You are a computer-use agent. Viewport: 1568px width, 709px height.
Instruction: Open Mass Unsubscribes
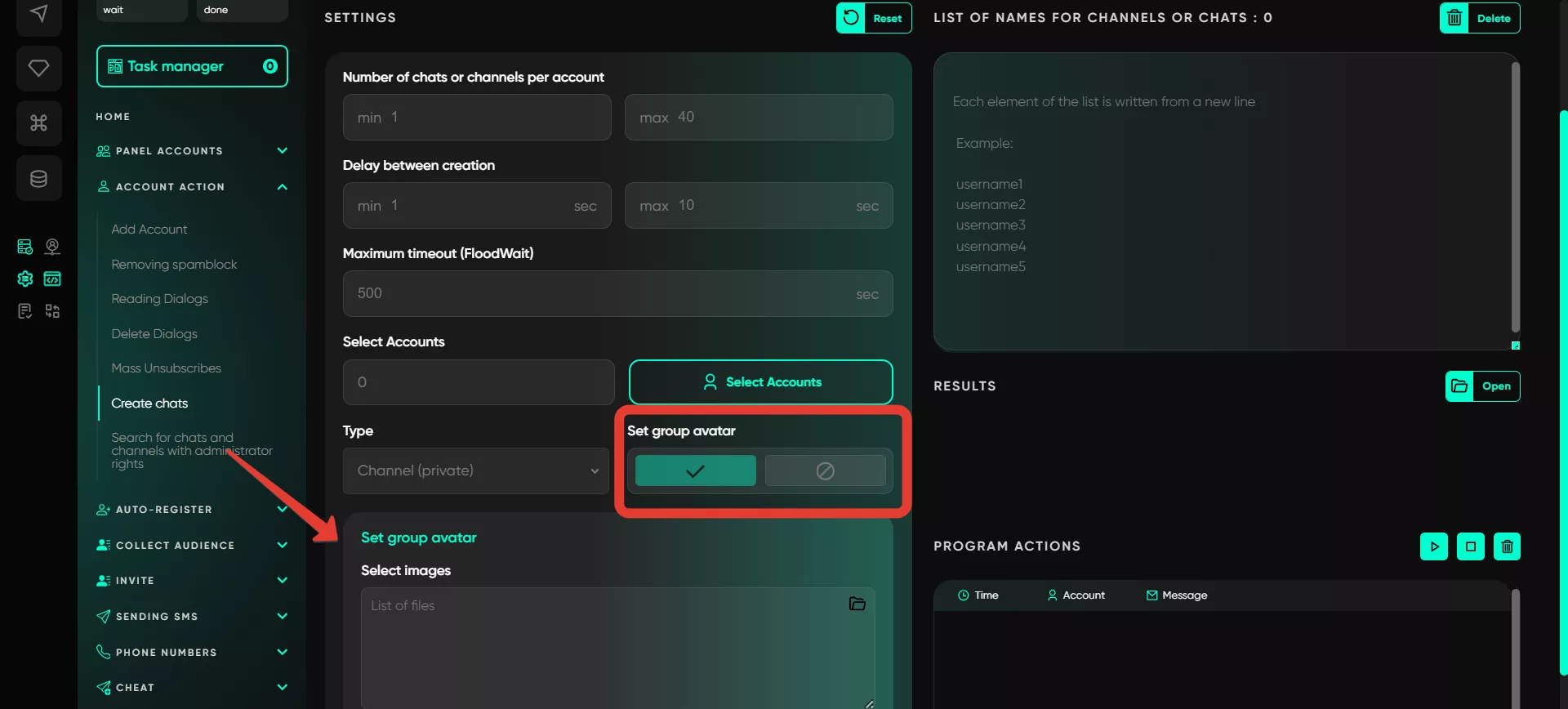(166, 368)
